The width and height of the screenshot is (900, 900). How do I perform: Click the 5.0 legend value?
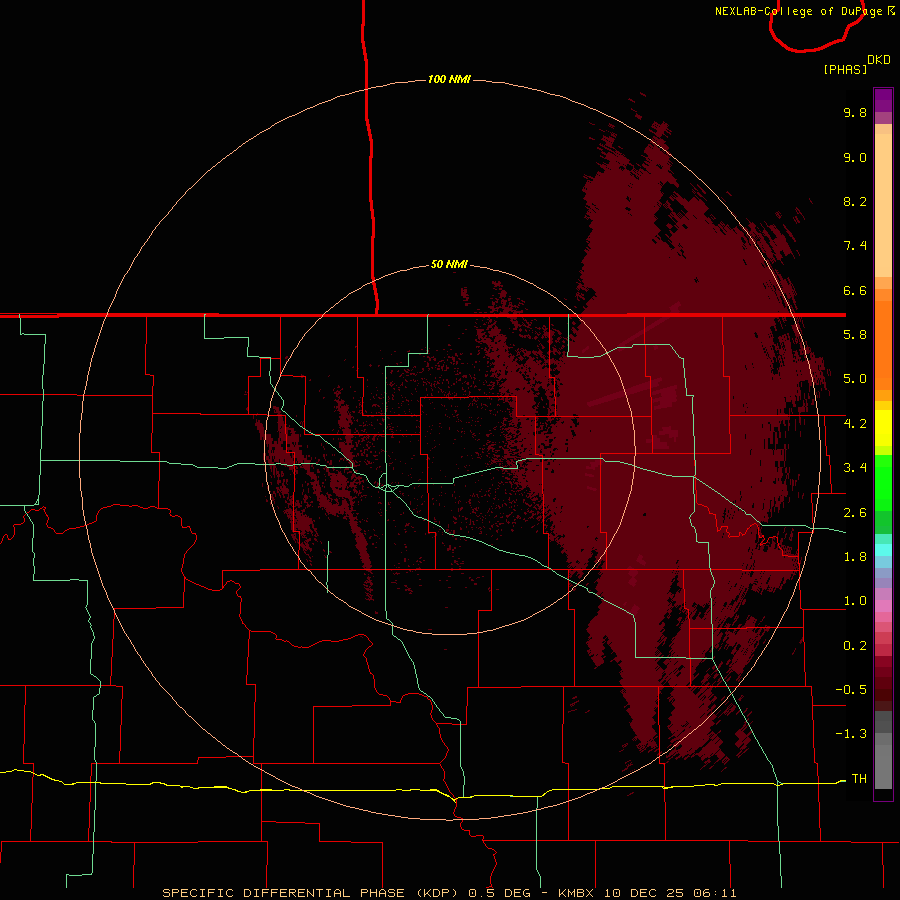coord(855,379)
